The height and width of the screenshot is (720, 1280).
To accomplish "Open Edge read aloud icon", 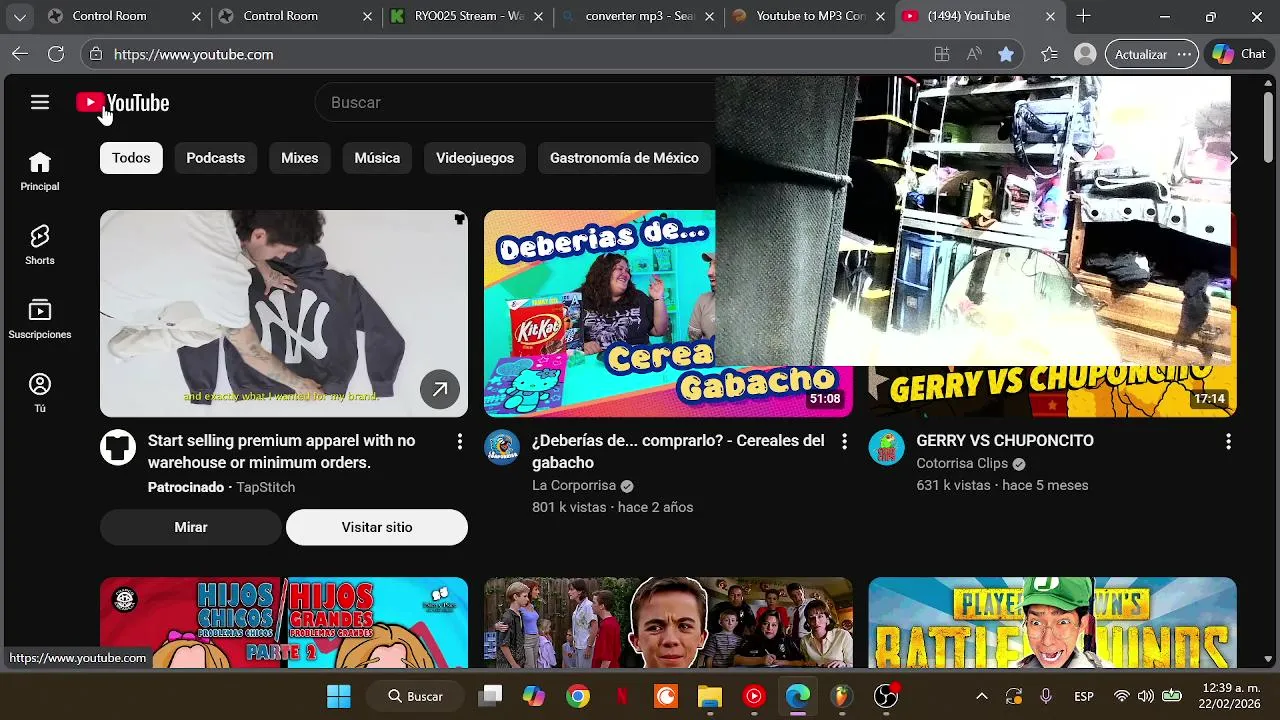I will coord(974,54).
